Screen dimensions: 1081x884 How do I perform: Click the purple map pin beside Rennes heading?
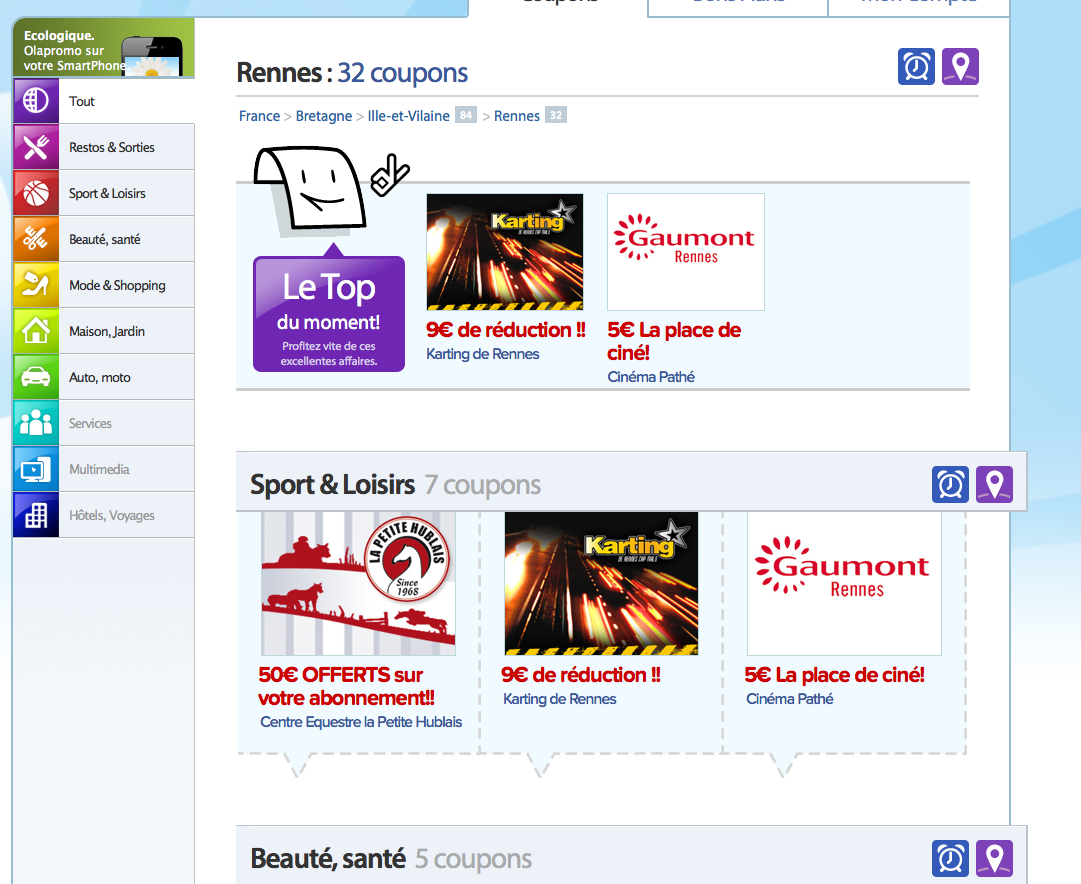960,67
